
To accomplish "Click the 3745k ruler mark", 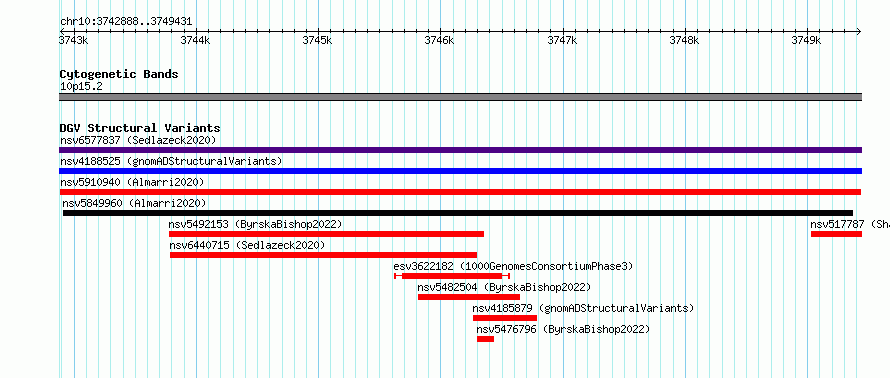I will point(317,40).
